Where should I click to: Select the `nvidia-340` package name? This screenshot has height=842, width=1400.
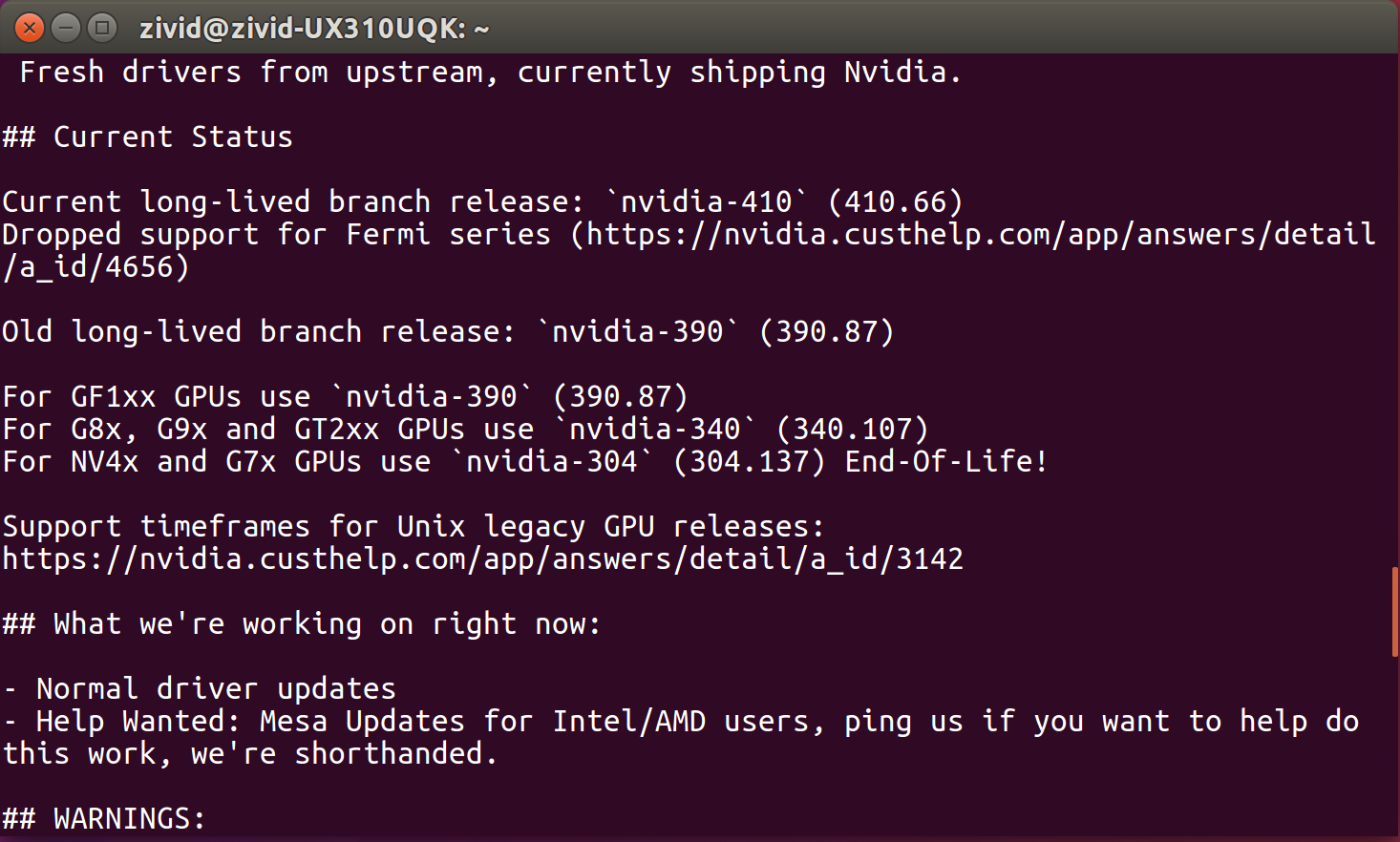655,430
